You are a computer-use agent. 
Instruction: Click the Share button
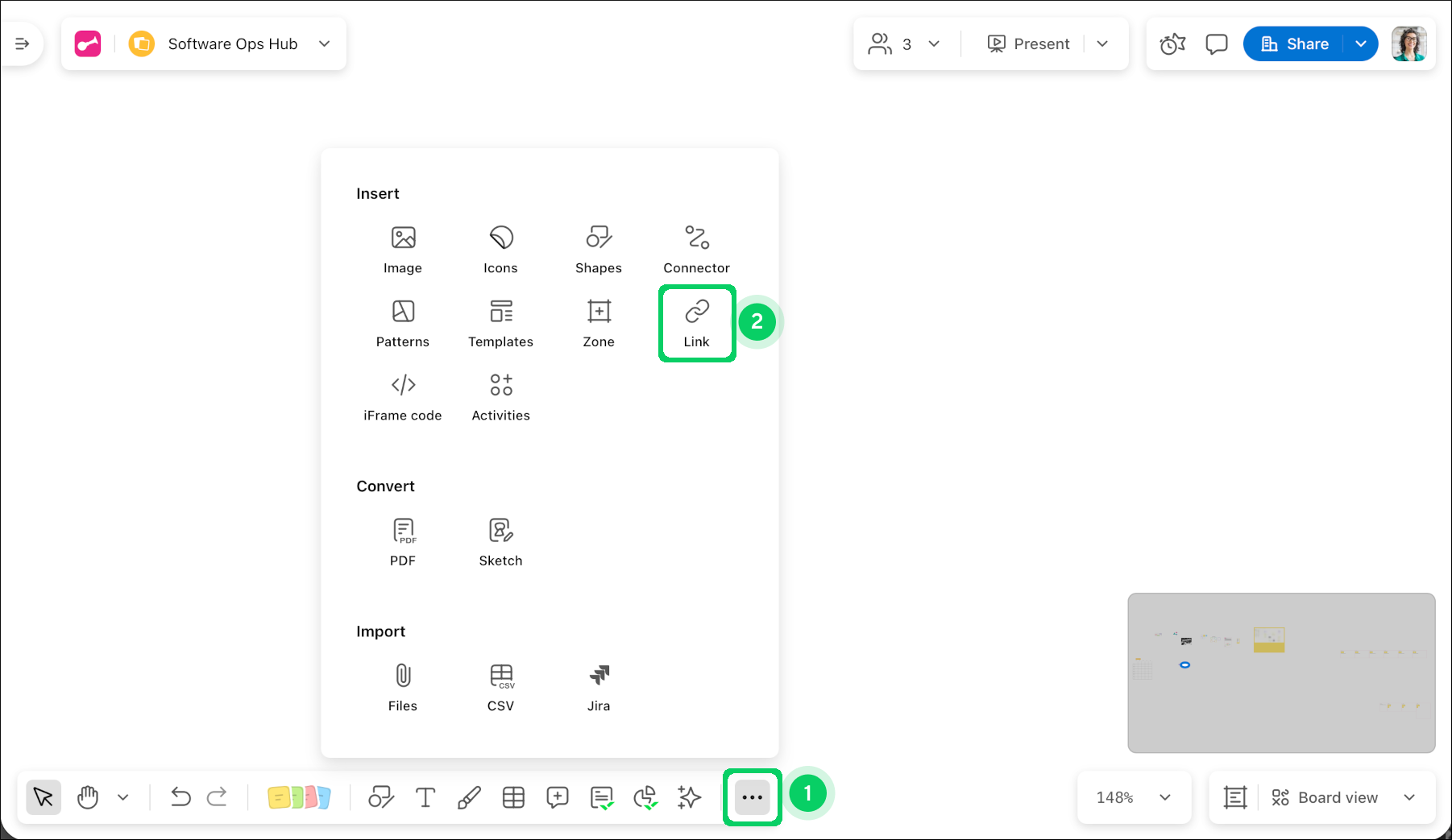1294,44
